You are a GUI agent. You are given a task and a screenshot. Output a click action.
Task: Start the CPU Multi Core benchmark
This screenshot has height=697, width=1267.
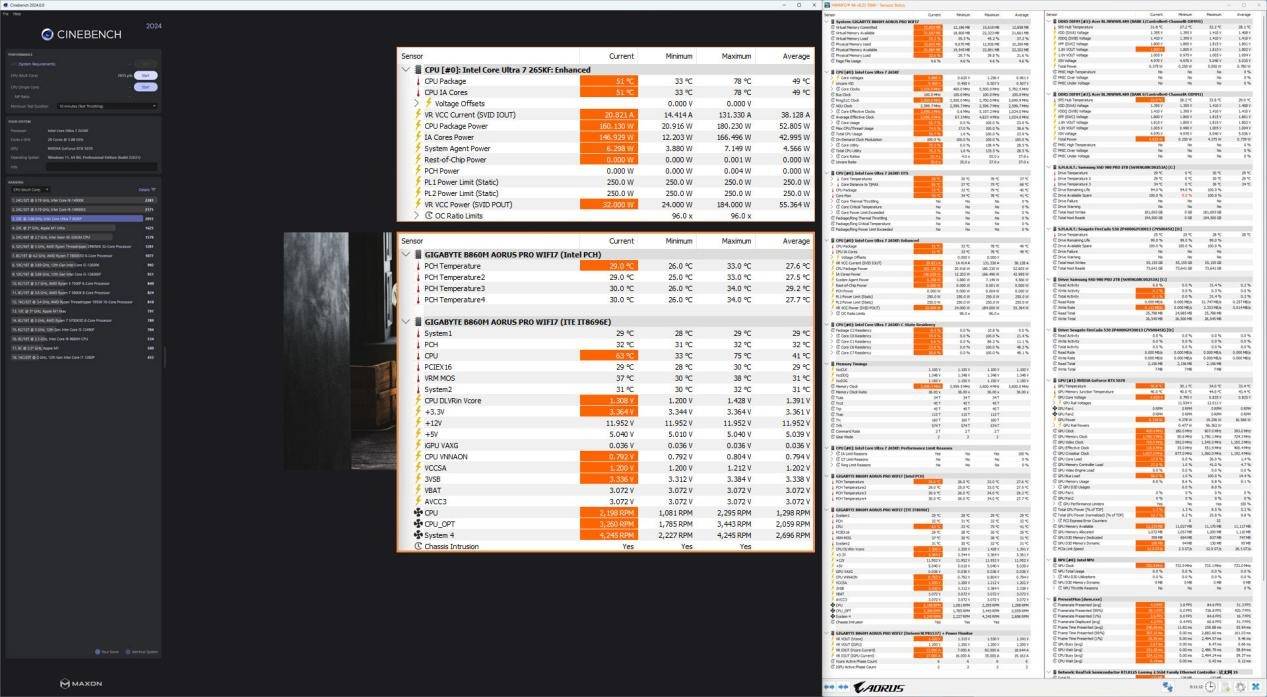145,75
